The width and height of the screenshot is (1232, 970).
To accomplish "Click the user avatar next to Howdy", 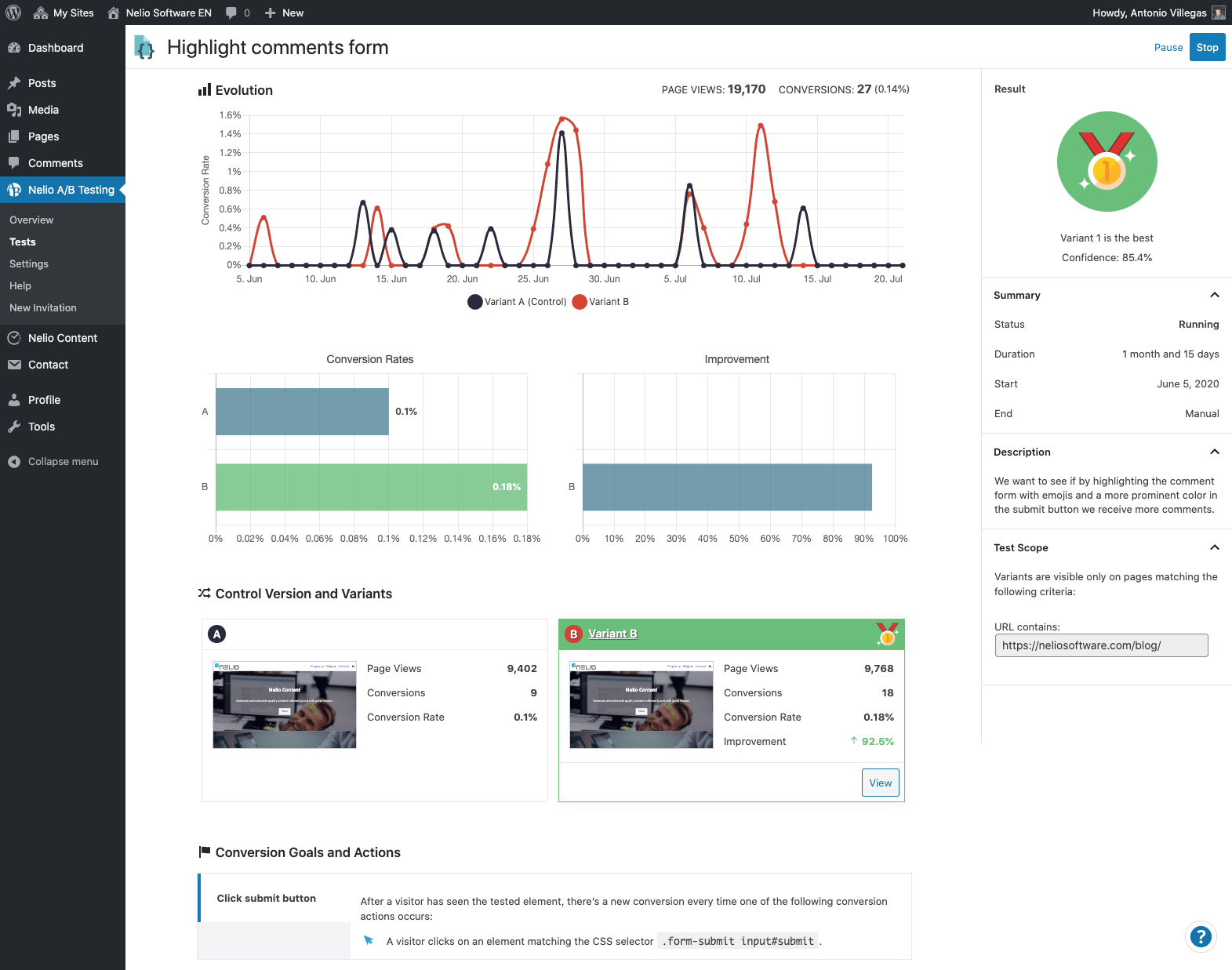I will point(1218,13).
